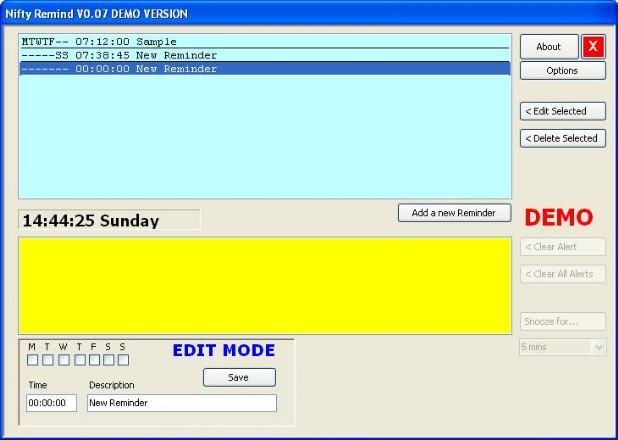This screenshot has width=618, height=440.
Task: Save the edited reminder
Action: [239, 378]
